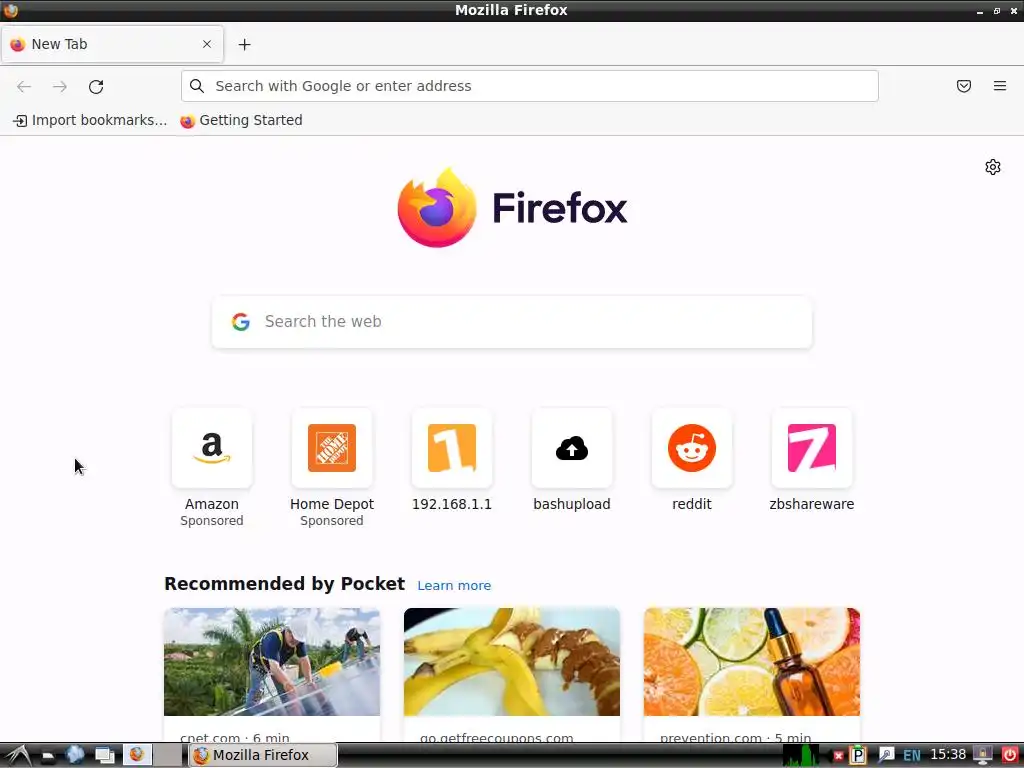Click the forward navigation arrow
1024x768 pixels.
pos(59,86)
